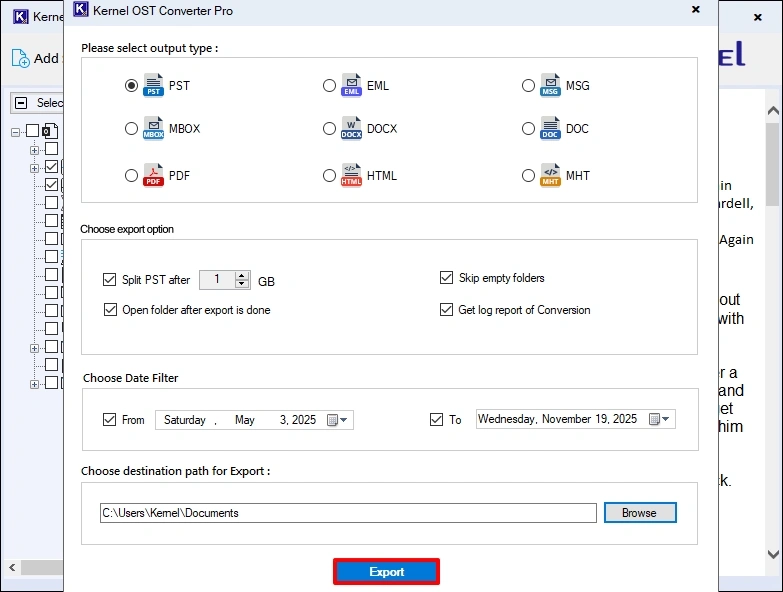
Task: Open the To date calendar dropdown
Action: [x=659, y=419]
